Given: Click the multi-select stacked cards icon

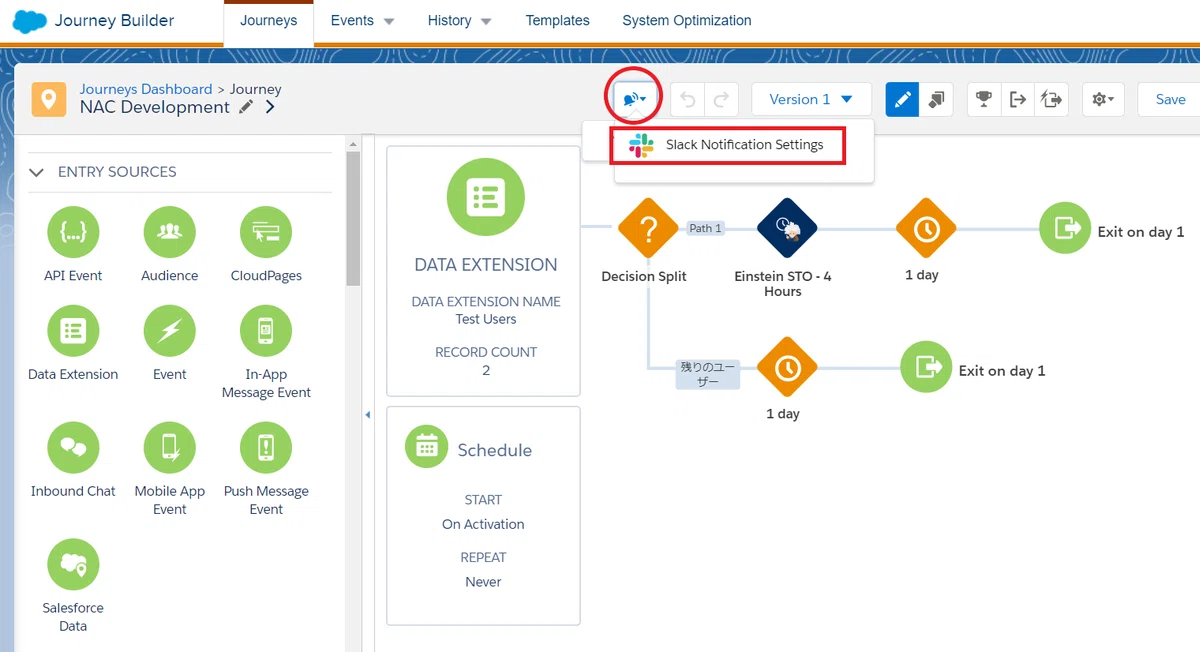Looking at the screenshot, I should (937, 99).
